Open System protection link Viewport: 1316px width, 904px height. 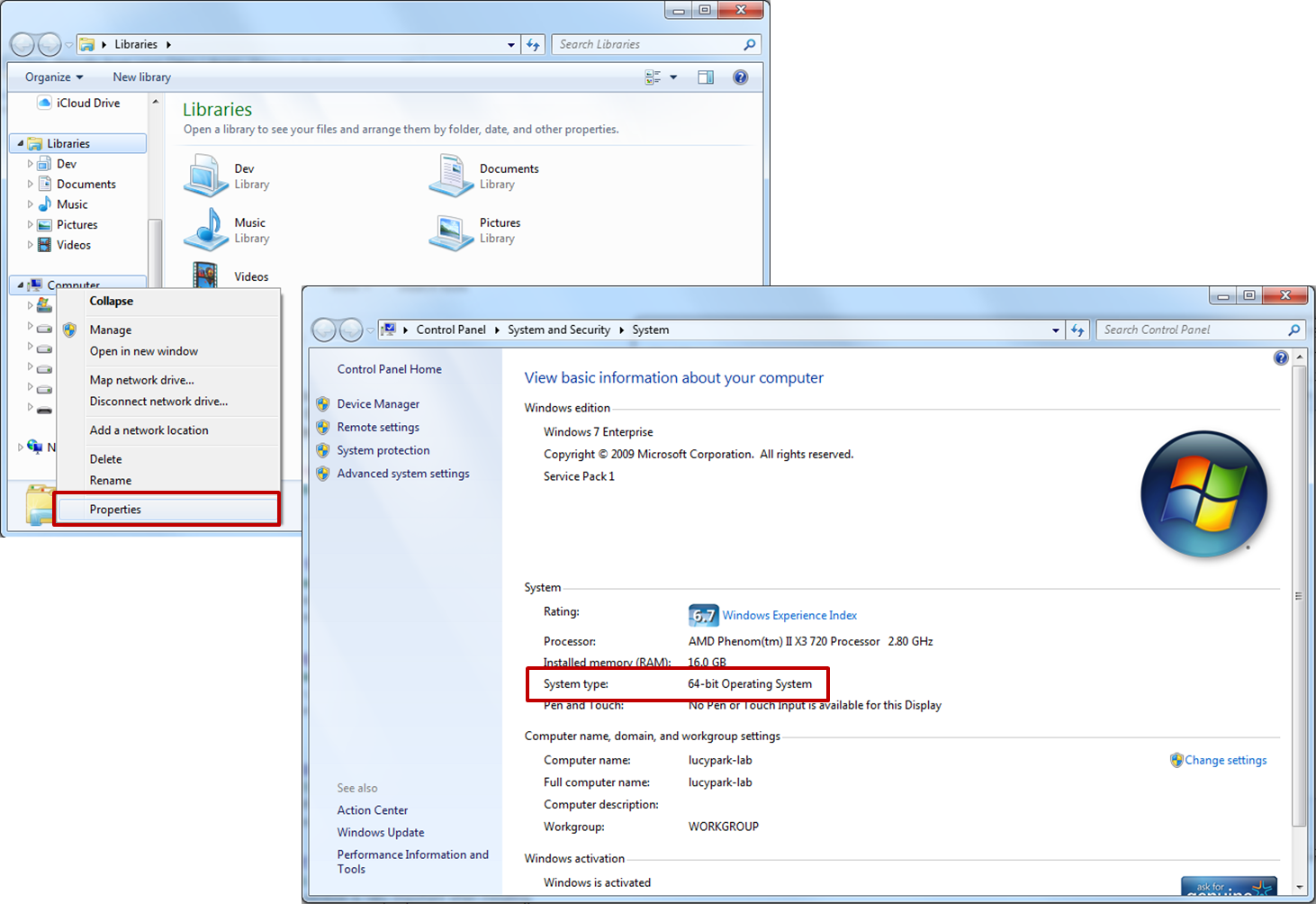(x=383, y=450)
